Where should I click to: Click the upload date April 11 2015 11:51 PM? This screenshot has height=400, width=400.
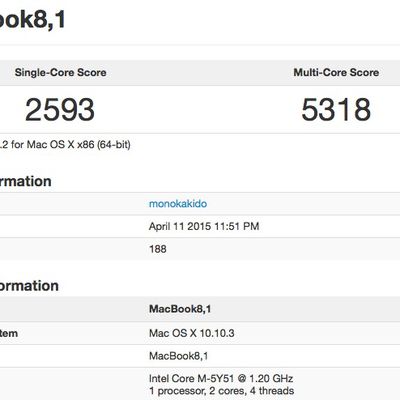[x=204, y=226]
